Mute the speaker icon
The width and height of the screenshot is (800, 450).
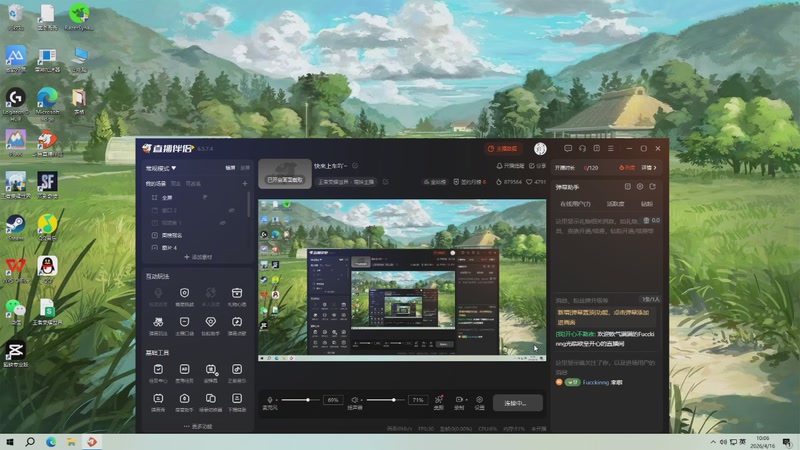[x=354, y=400]
